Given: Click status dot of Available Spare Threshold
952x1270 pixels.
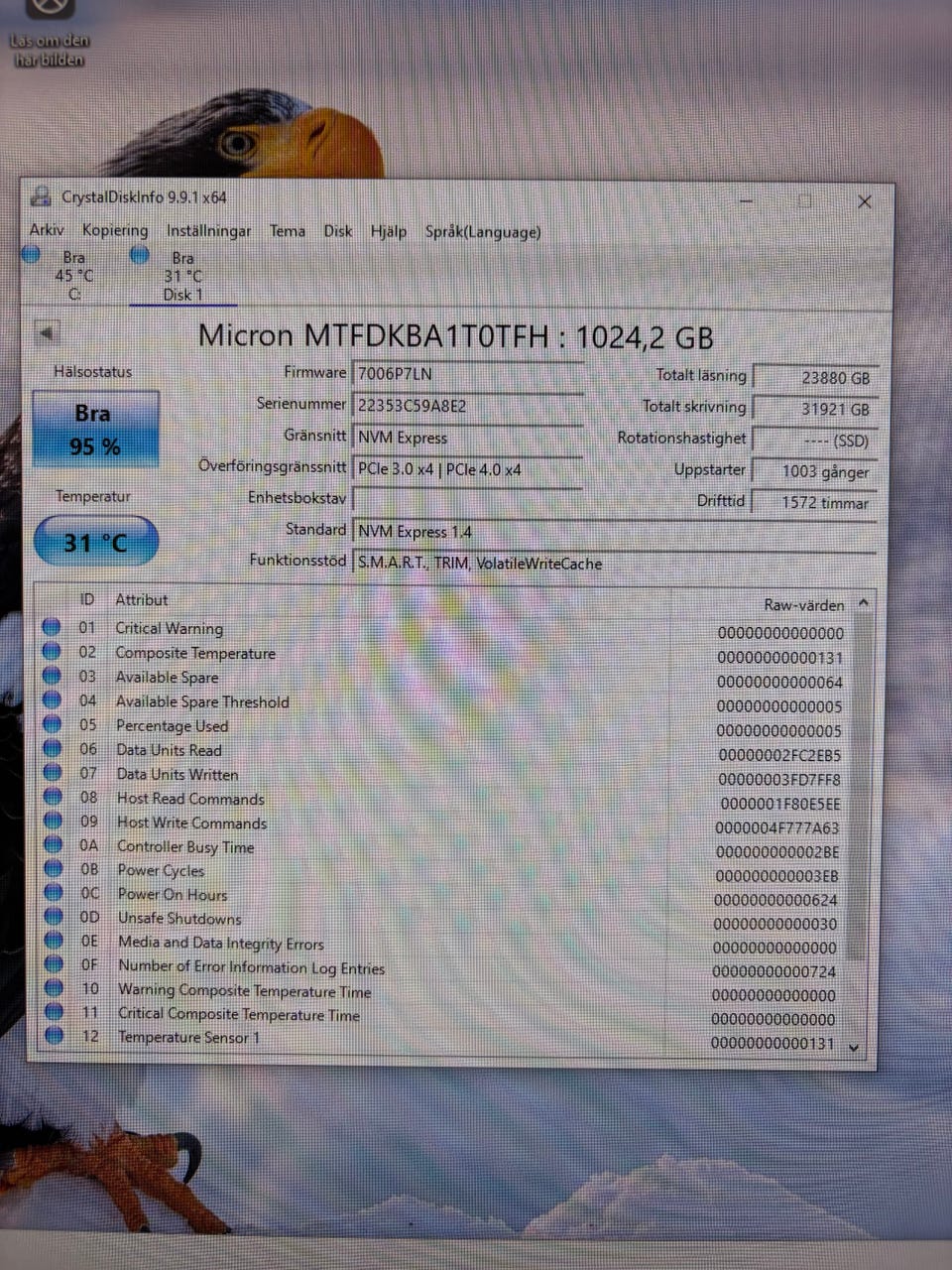Looking at the screenshot, I should coord(52,699).
